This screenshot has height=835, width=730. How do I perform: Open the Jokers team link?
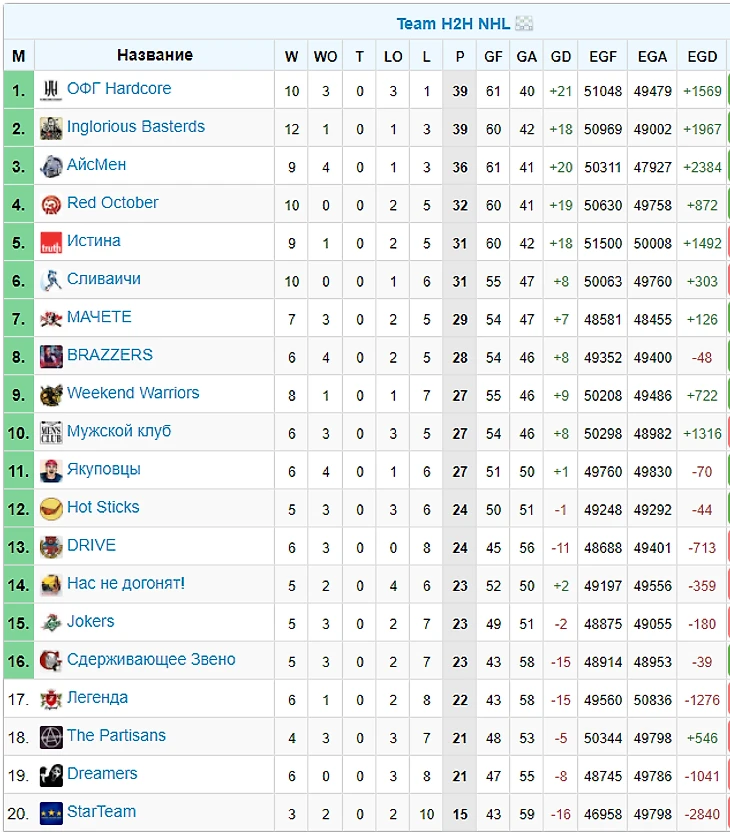tap(91, 621)
